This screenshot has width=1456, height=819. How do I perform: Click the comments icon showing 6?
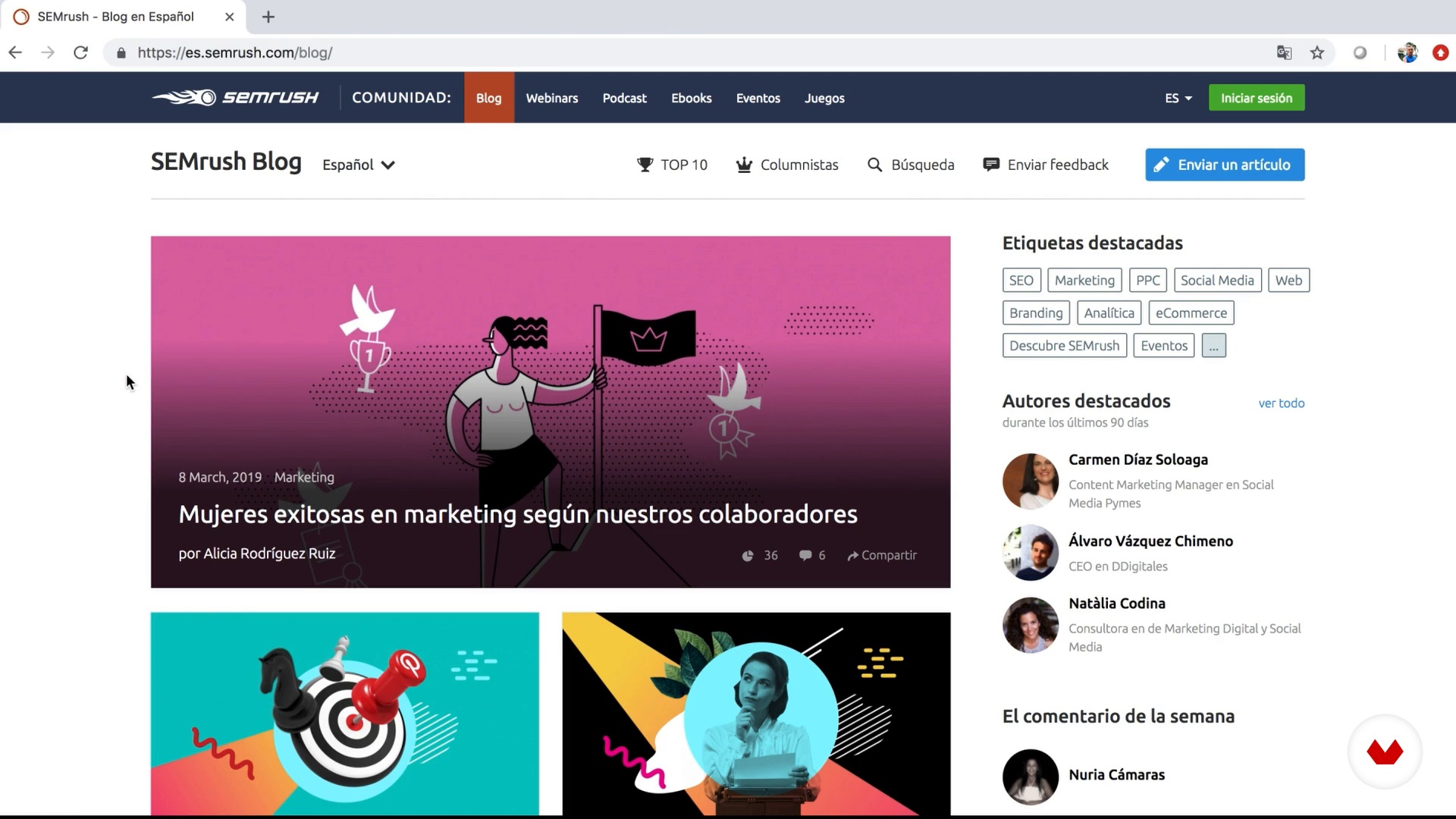tap(805, 555)
